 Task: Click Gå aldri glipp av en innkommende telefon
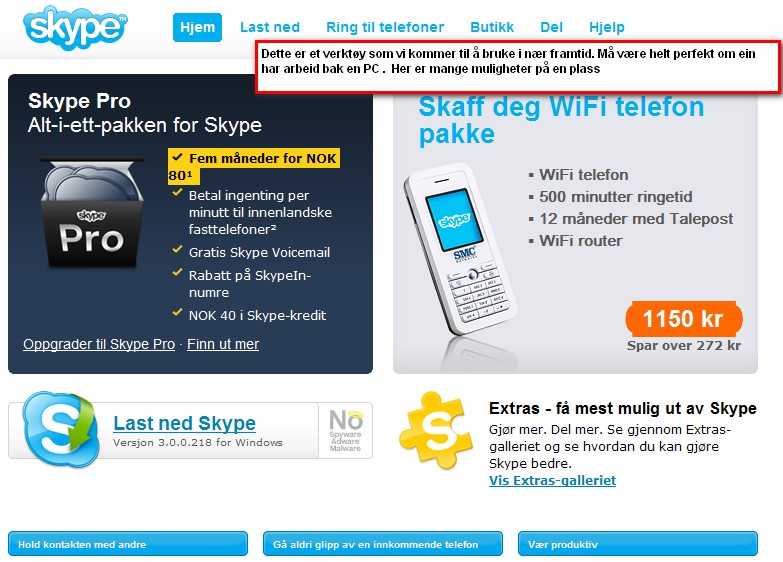(x=383, y=544)
